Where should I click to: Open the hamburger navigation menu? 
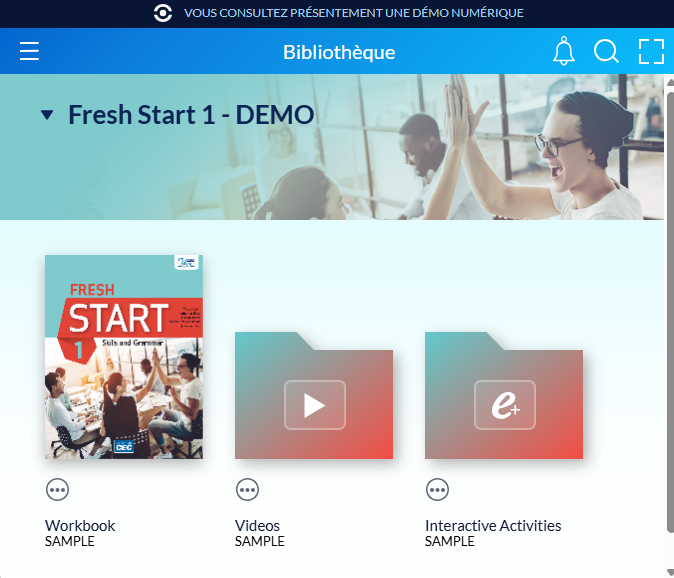[29, 51]
